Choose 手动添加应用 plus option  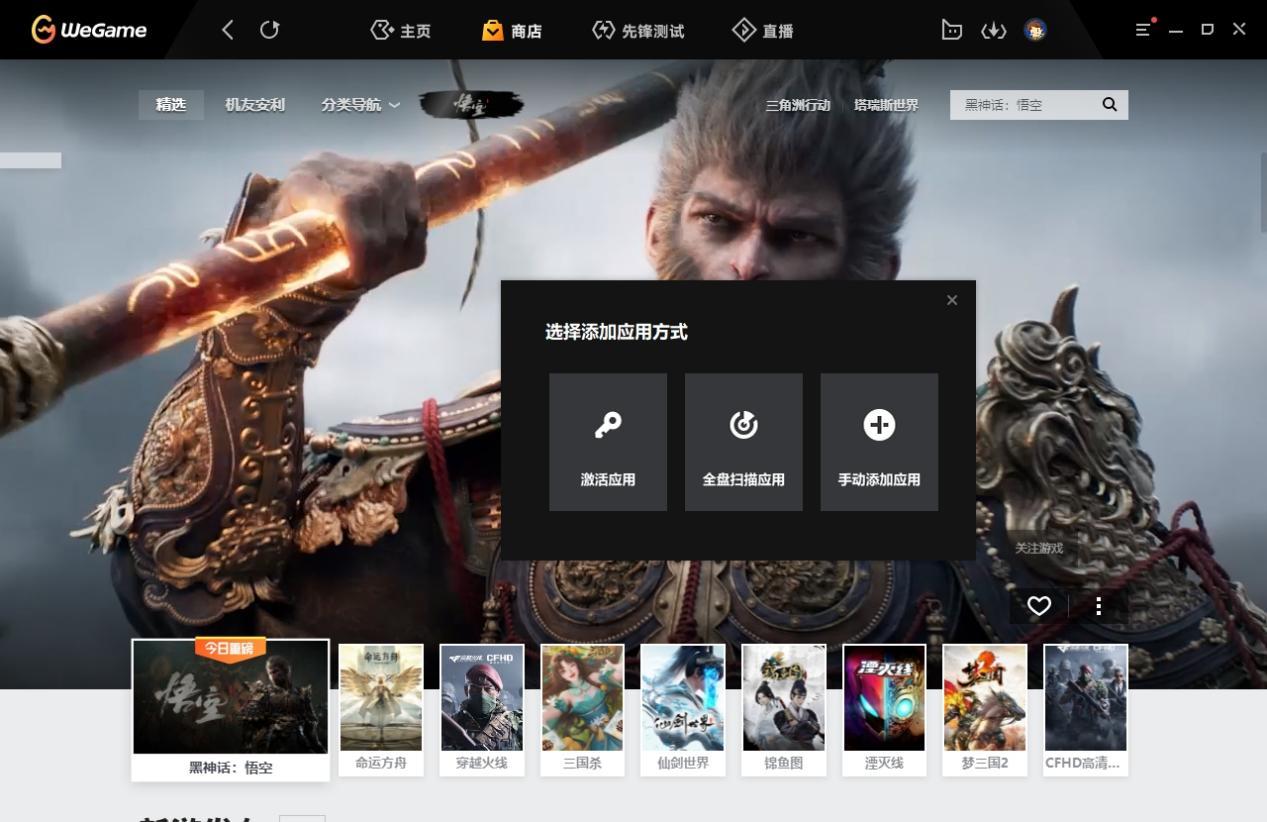click(879, 442)
